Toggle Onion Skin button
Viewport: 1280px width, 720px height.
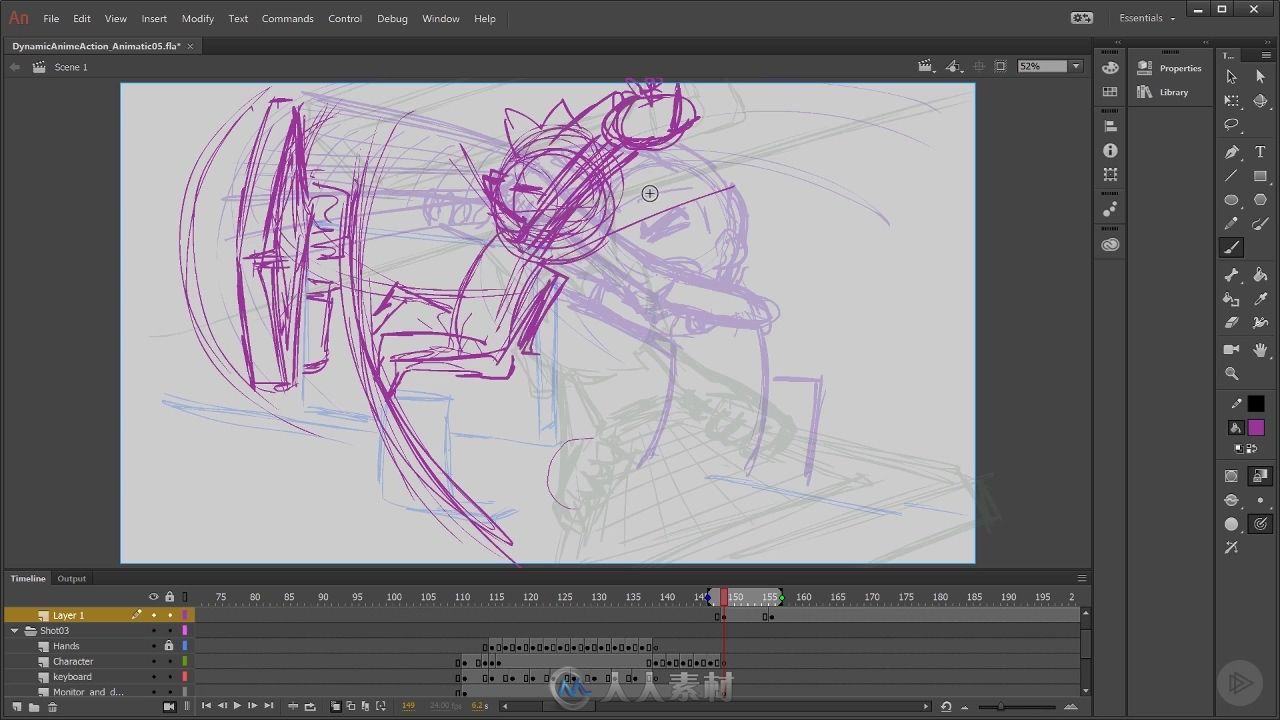pos(336,706)
